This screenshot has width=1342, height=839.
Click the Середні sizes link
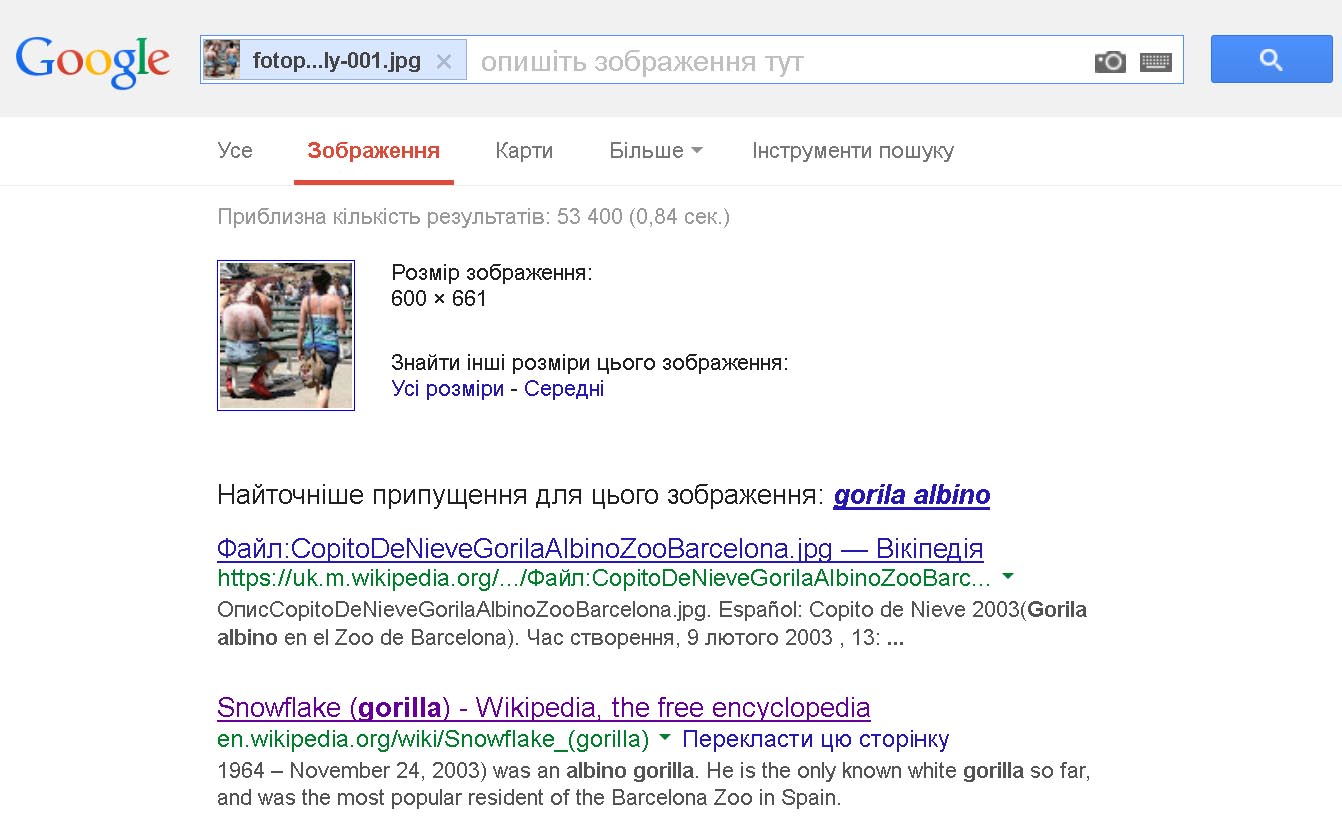564,389
